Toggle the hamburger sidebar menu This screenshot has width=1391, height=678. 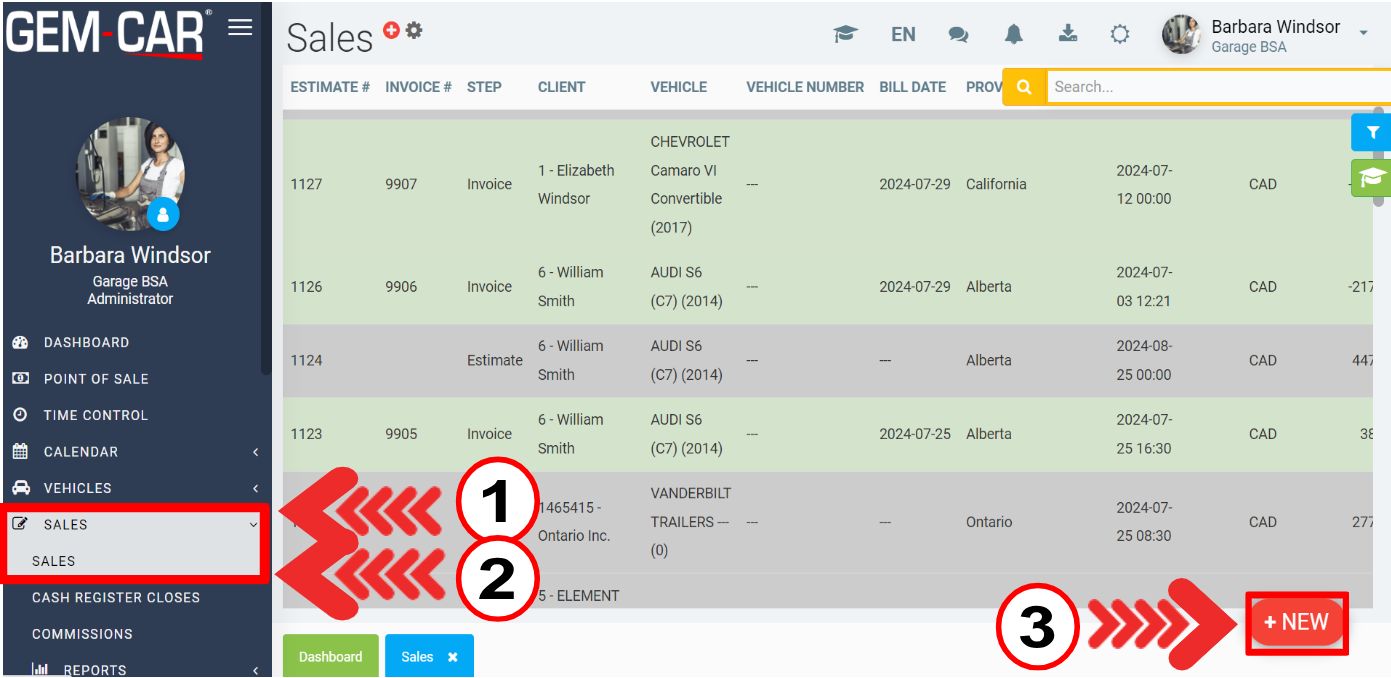tap(240, 27)
